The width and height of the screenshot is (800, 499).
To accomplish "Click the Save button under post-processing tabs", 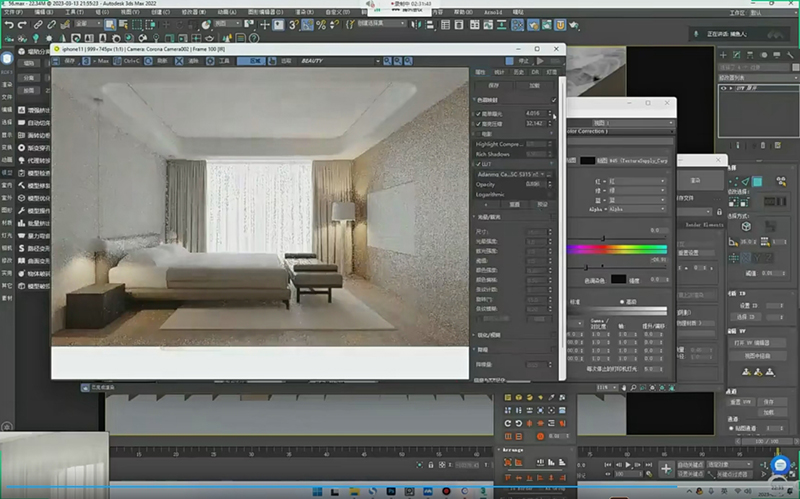I will click(x=493, y=86).
